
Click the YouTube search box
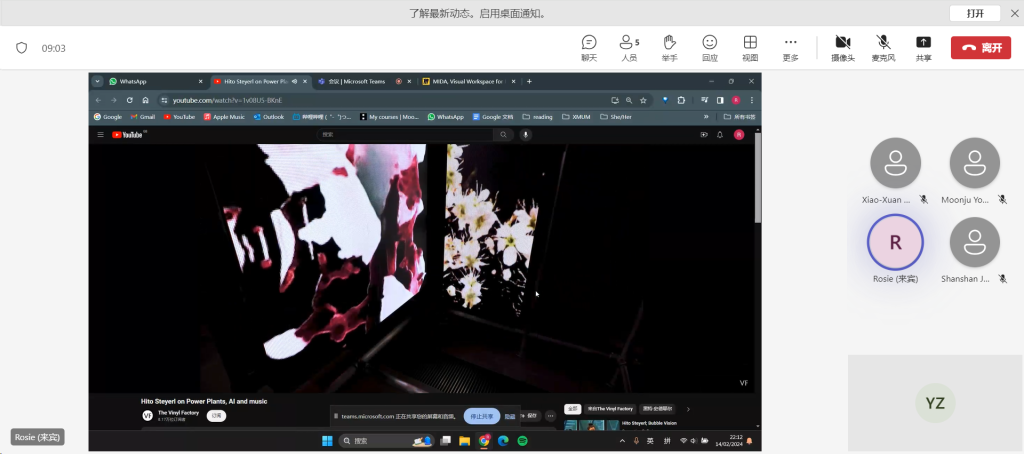pos(405,135)
